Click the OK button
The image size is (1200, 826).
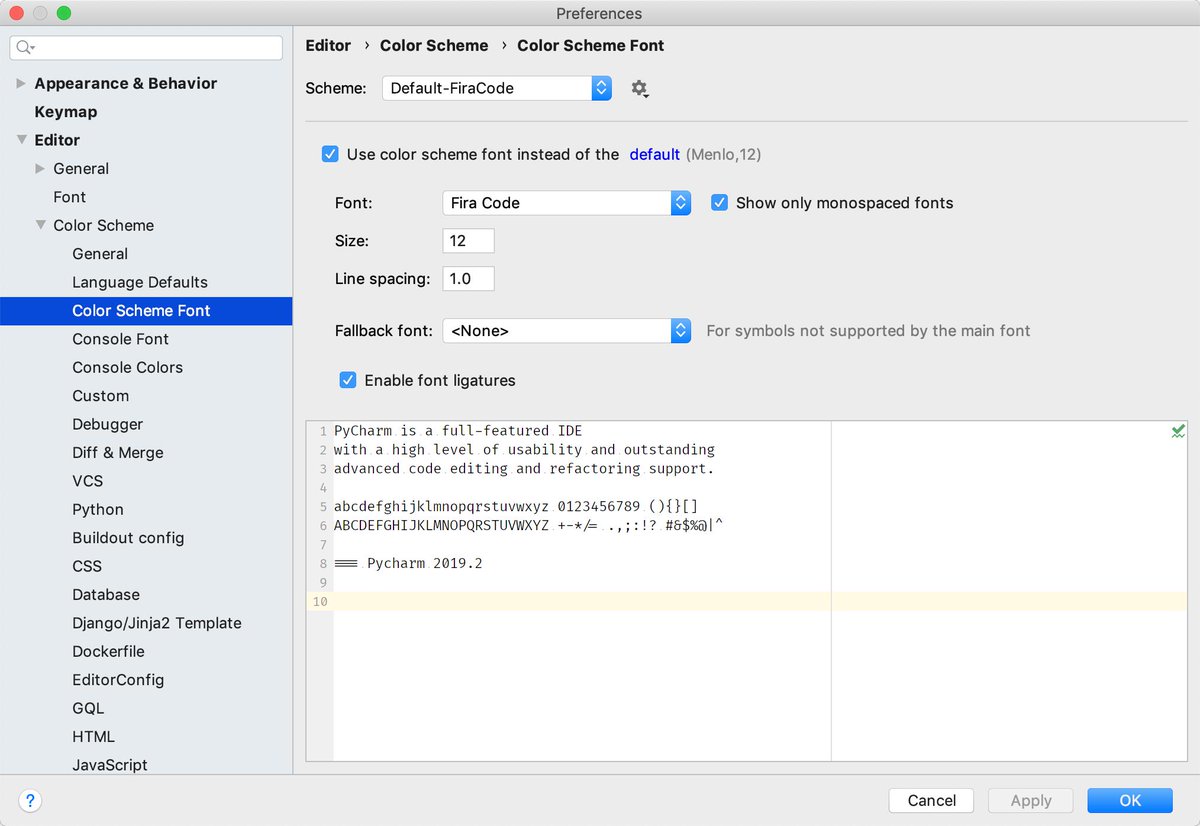pyautogui.click(x=1130, y=800)
